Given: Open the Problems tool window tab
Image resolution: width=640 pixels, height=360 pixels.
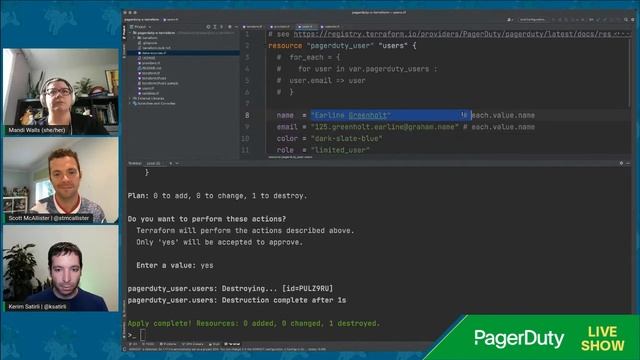Looking at the screenshot, I should (x=168, y=344).
